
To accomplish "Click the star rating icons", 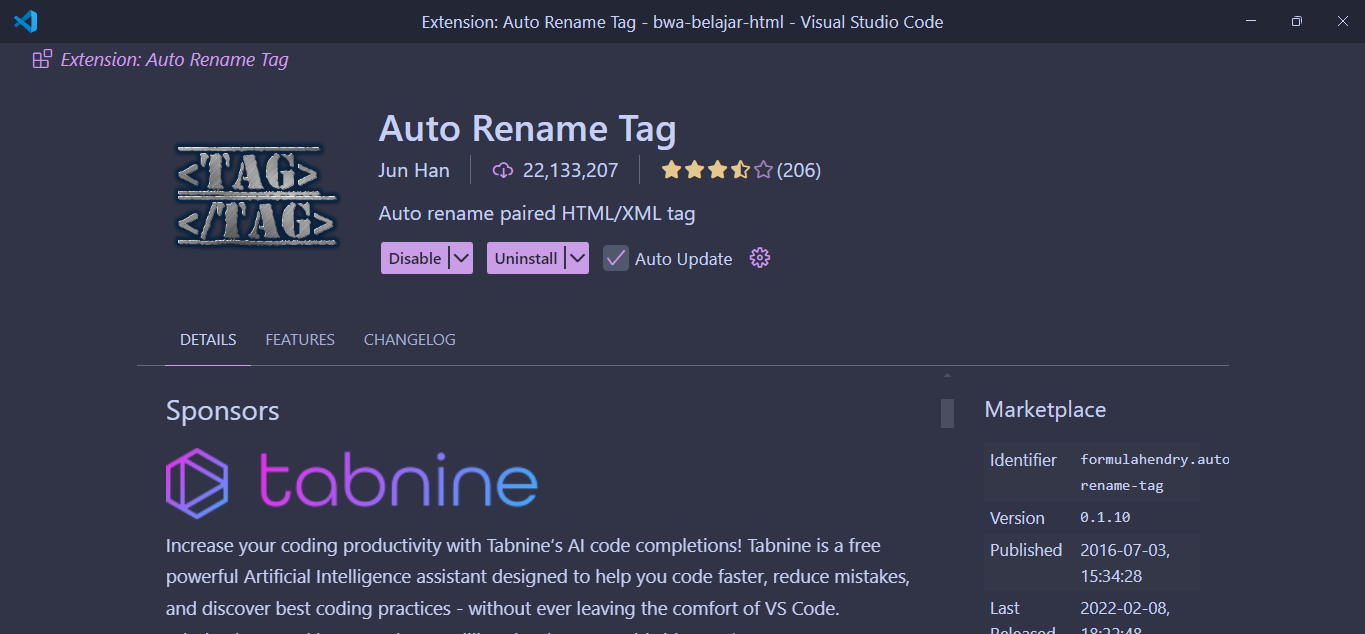I will (717, 170).
